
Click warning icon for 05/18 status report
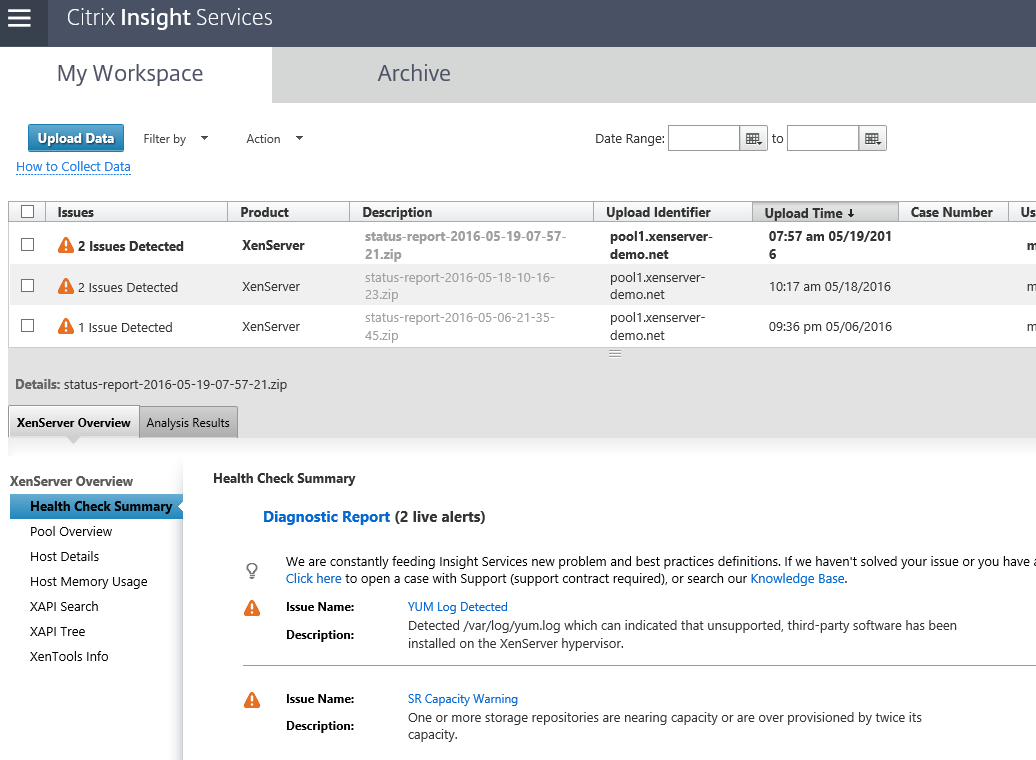[x=66, y=287]
